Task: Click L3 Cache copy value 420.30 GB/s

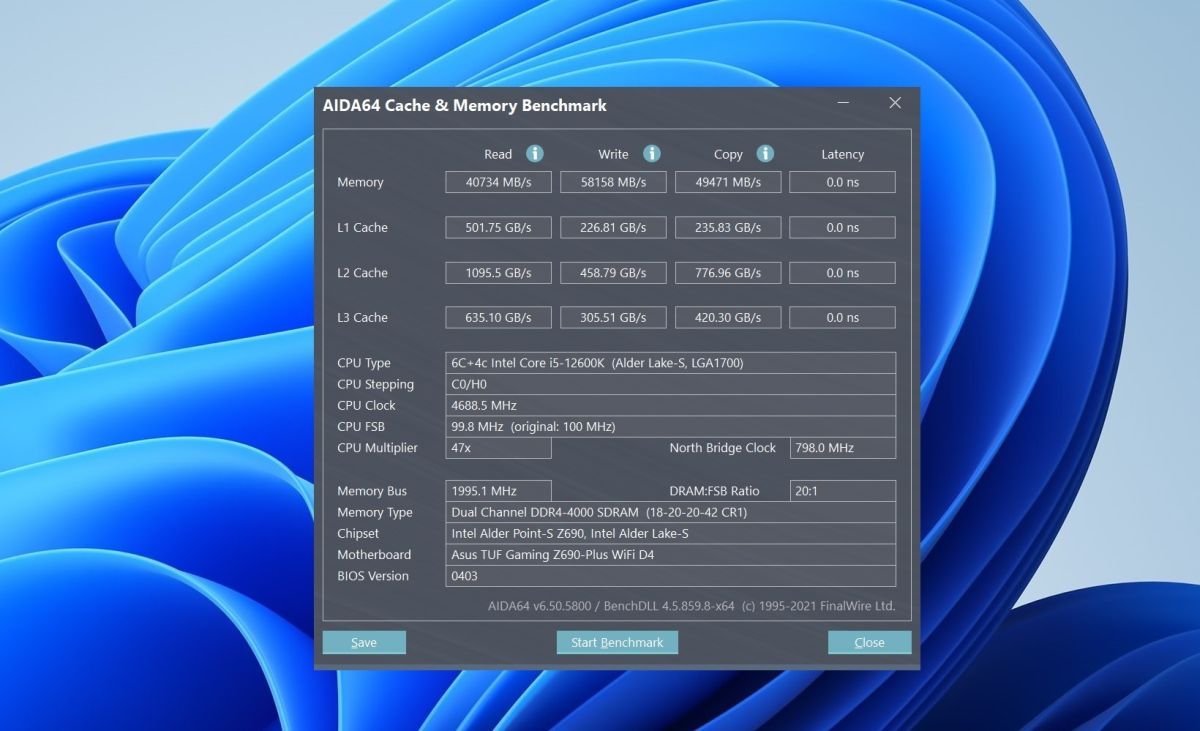Action: (728, 317)
